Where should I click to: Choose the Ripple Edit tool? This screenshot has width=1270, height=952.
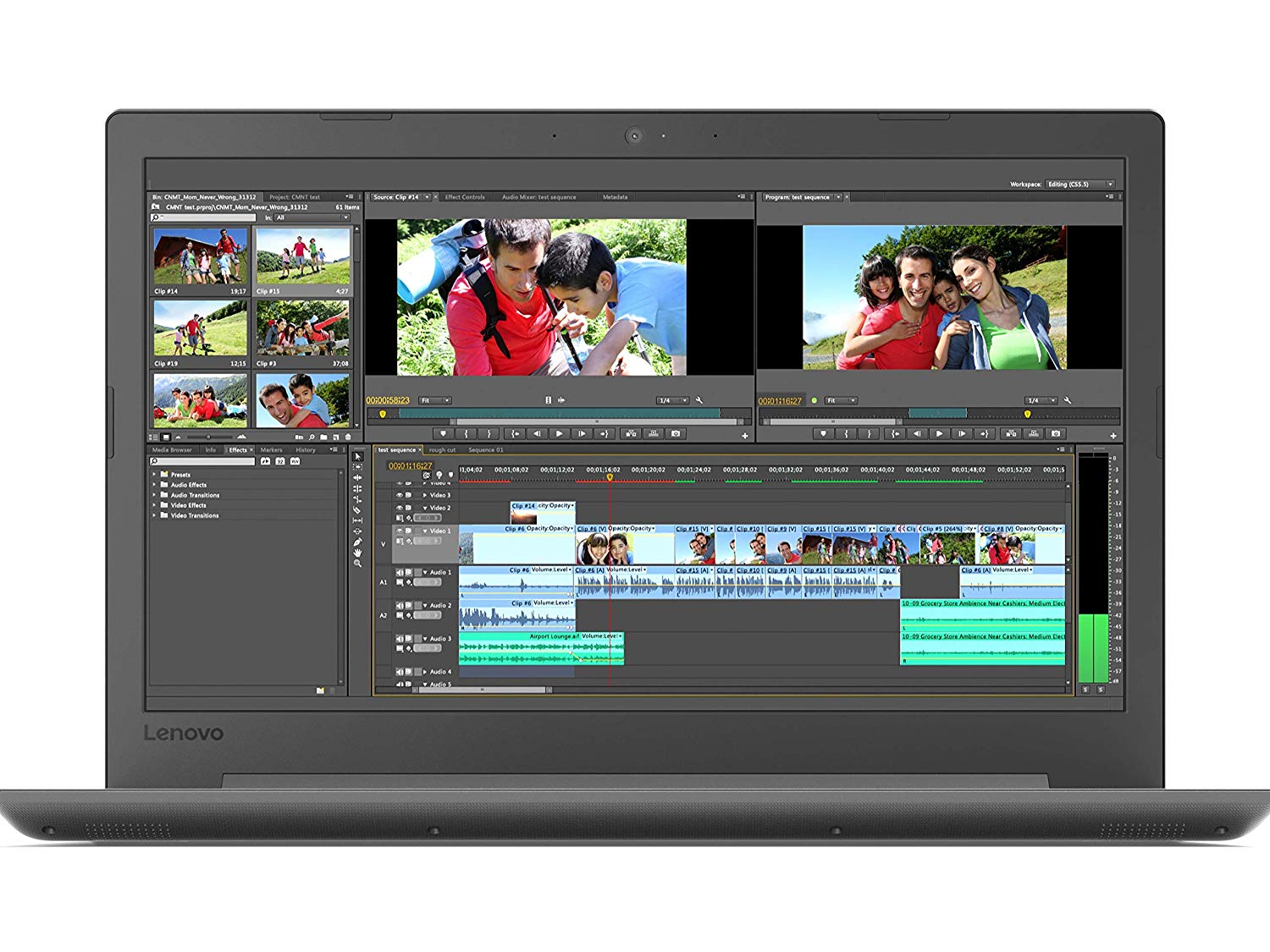pos(357,477)
